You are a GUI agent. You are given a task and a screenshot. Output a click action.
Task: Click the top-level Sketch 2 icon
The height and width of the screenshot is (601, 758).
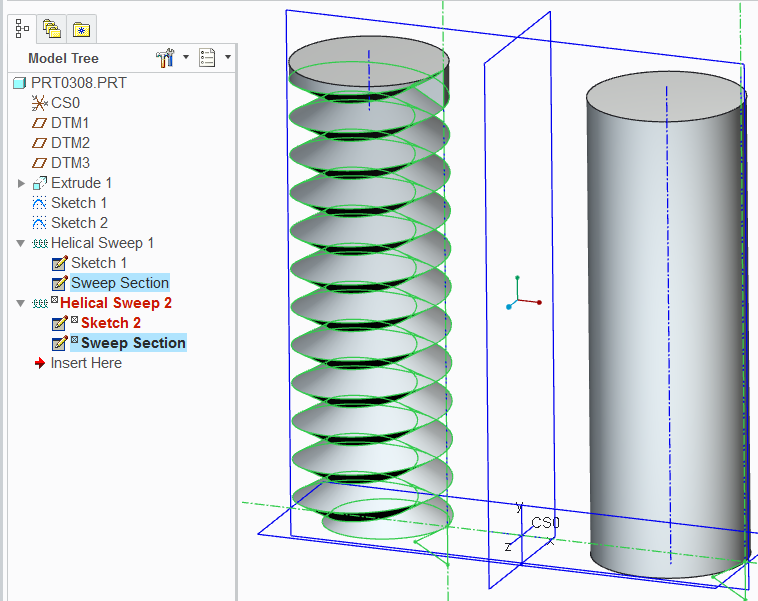pyautogui.click(x=40, y=222)
